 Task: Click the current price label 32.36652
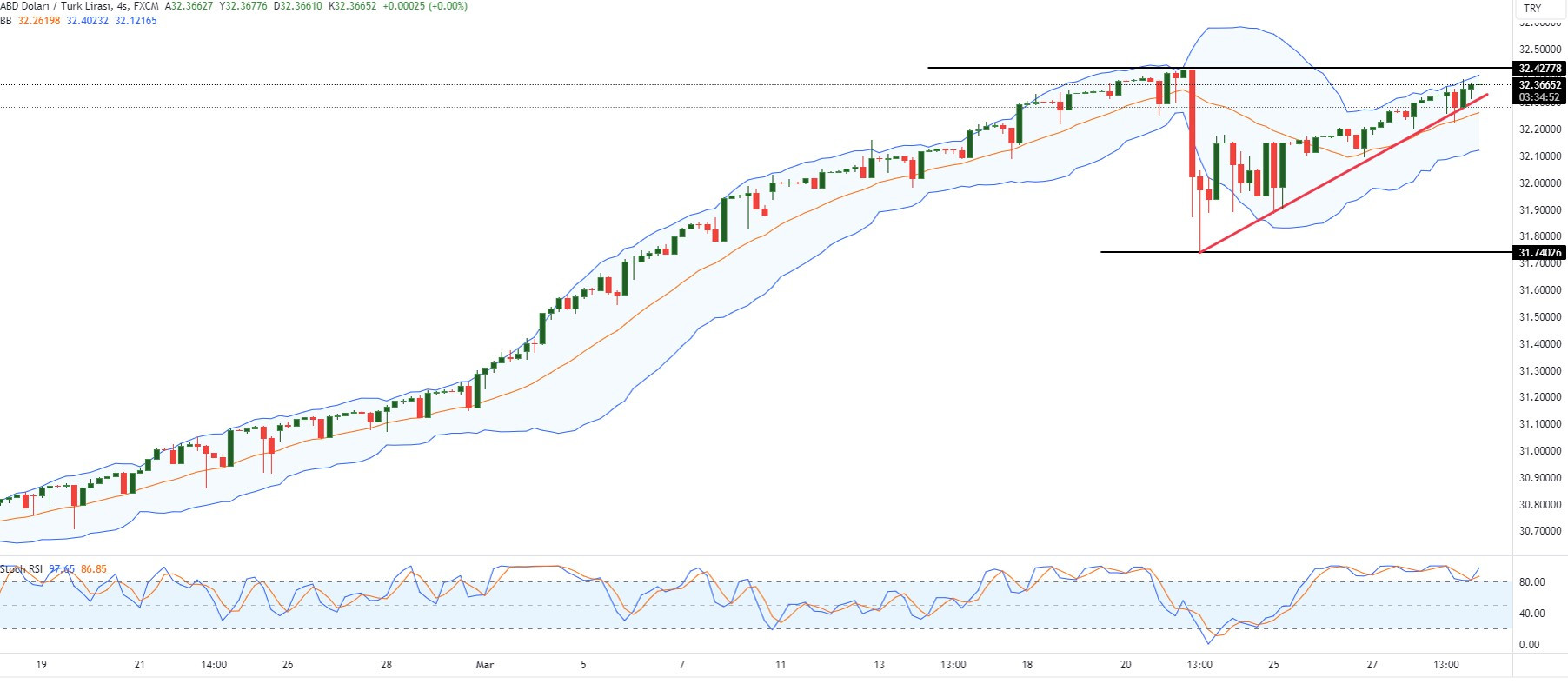1539,84
